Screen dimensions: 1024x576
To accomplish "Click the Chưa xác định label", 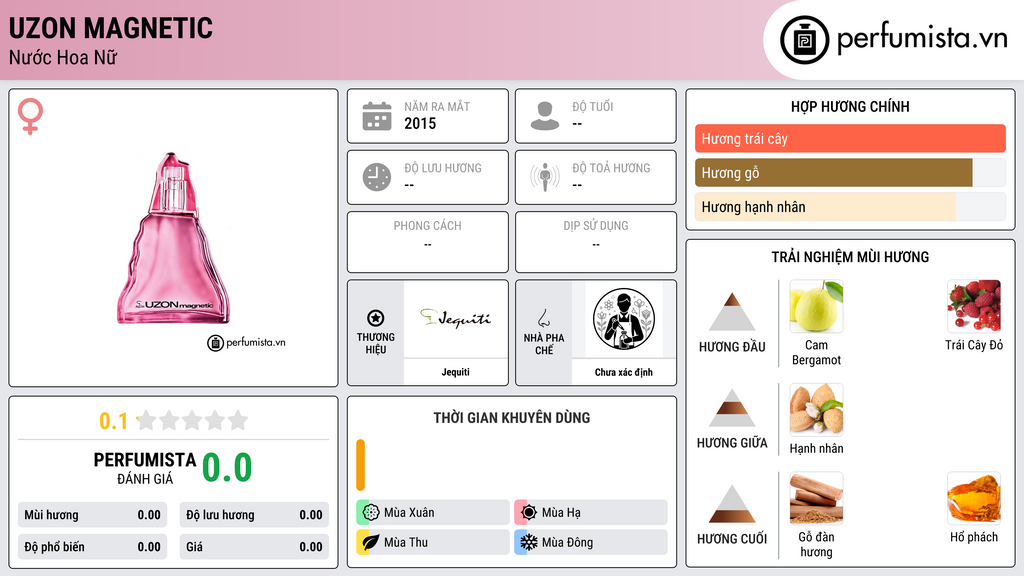I will pos(624,372).
